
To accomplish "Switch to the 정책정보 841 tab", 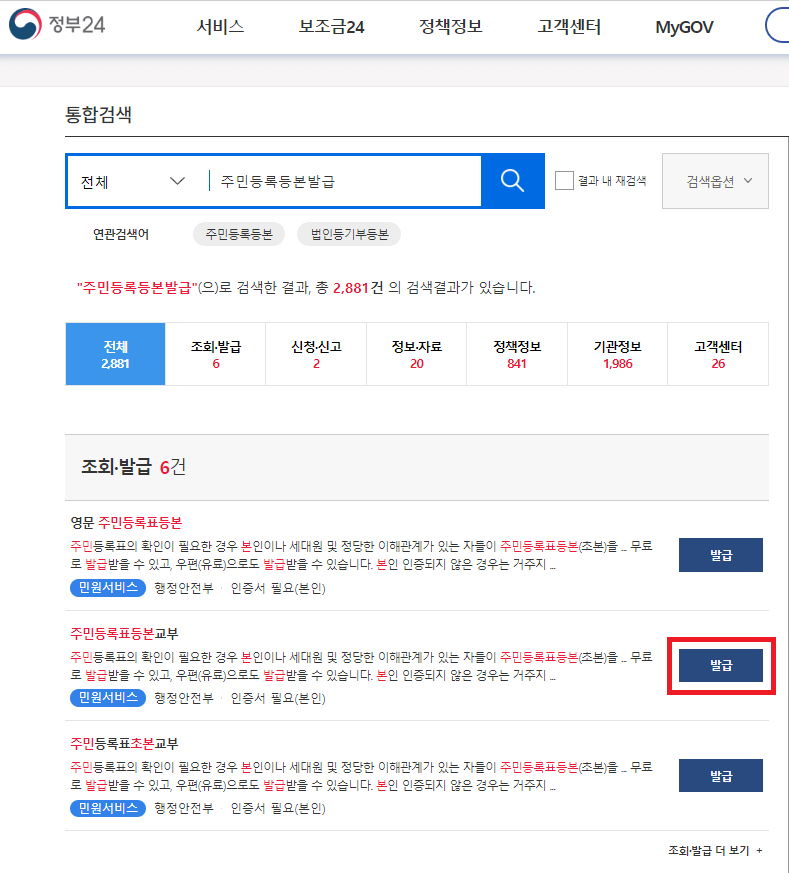I will click(517, 354).
